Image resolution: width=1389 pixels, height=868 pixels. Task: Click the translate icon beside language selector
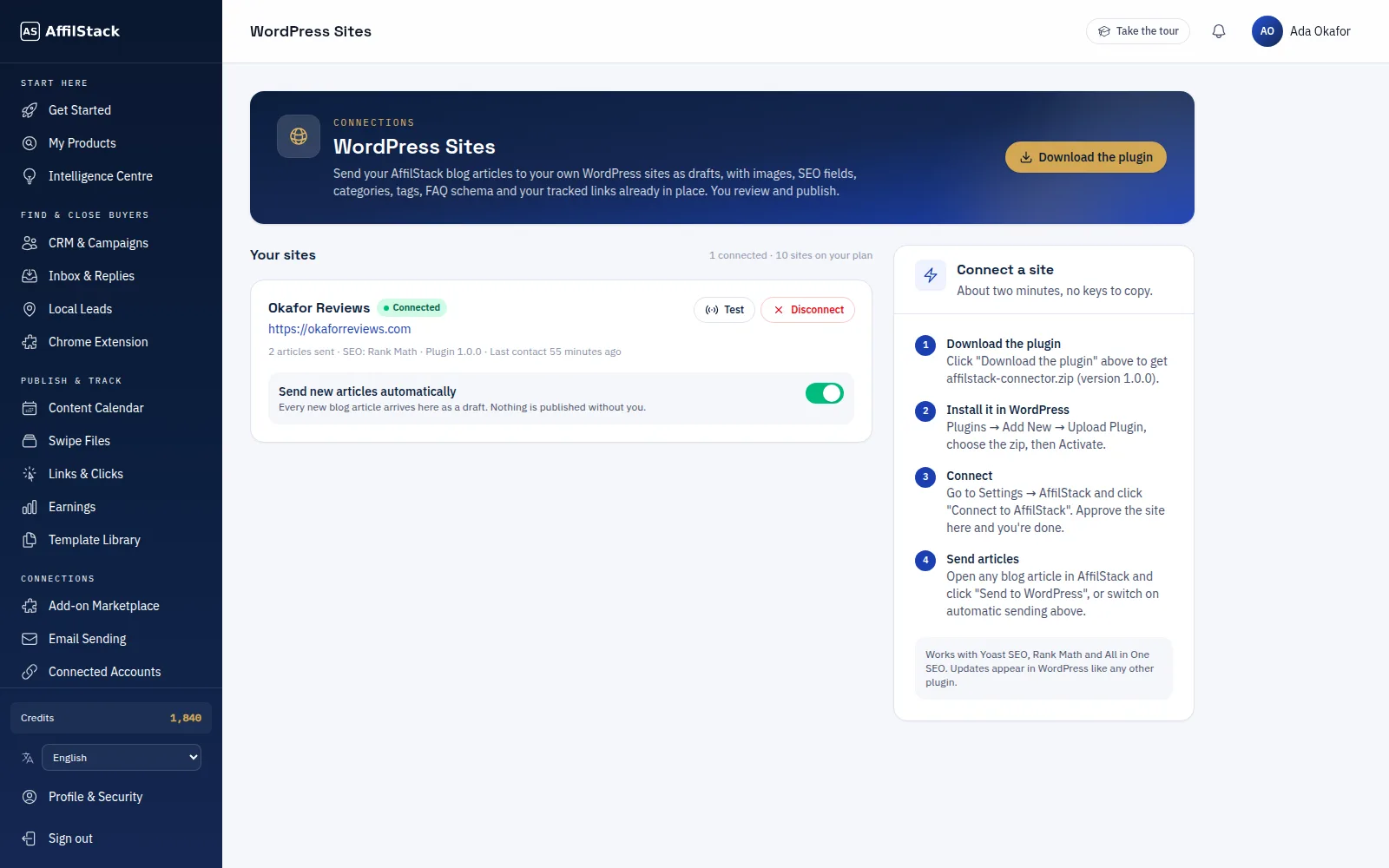(28, 758)
